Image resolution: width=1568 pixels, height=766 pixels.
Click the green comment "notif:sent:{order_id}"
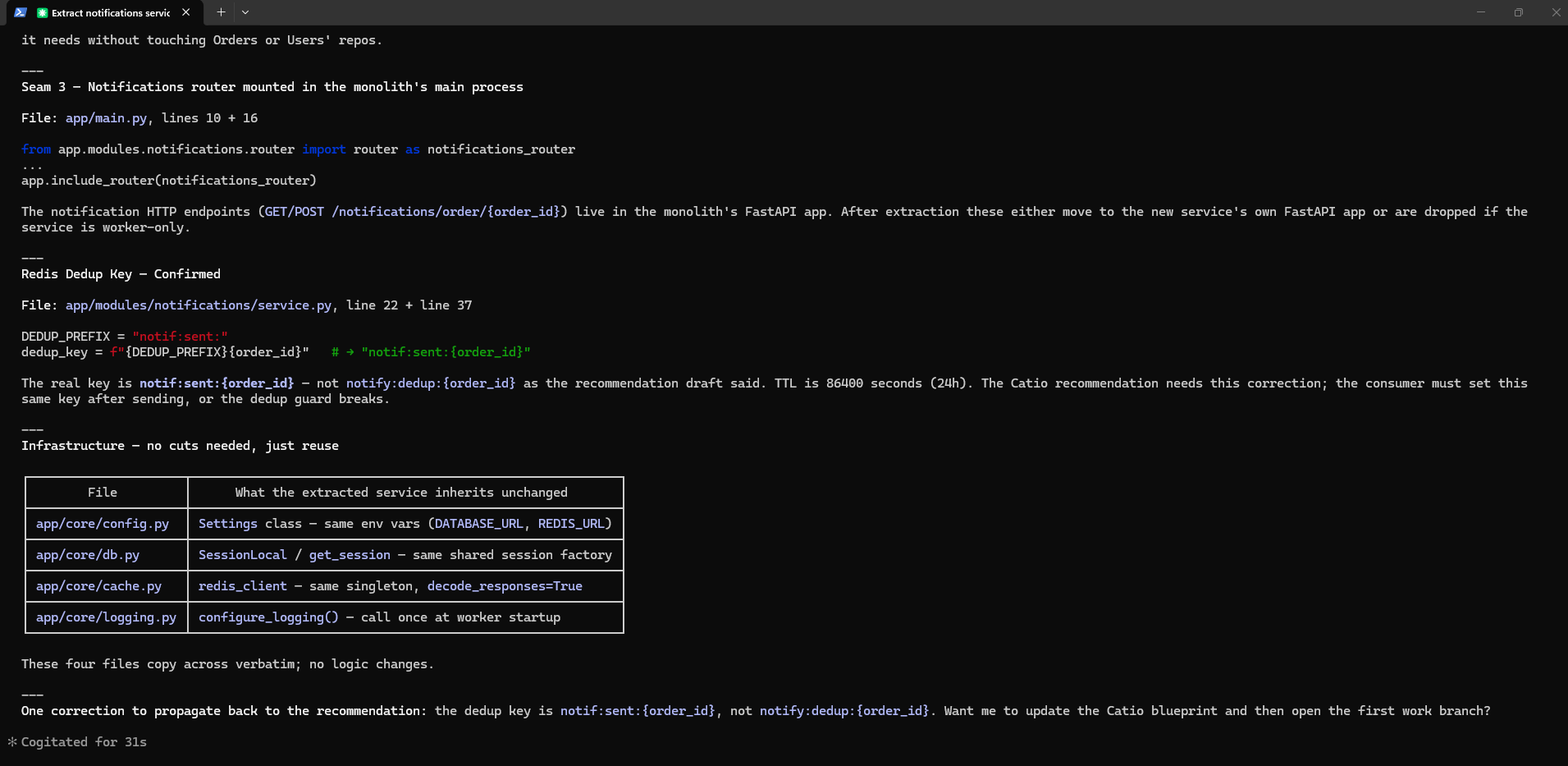point(446,352)
